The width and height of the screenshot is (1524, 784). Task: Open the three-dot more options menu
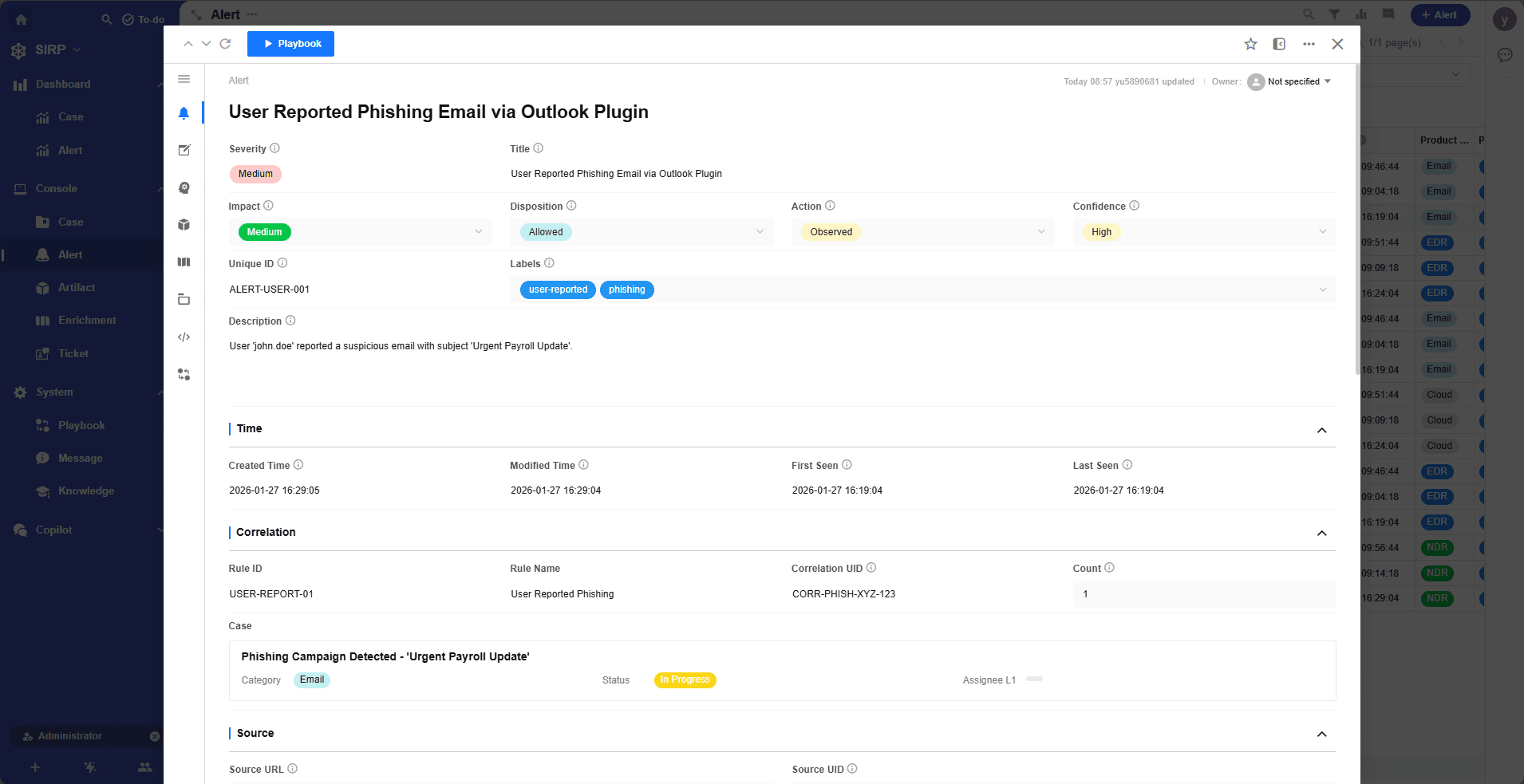(1309, 44)
